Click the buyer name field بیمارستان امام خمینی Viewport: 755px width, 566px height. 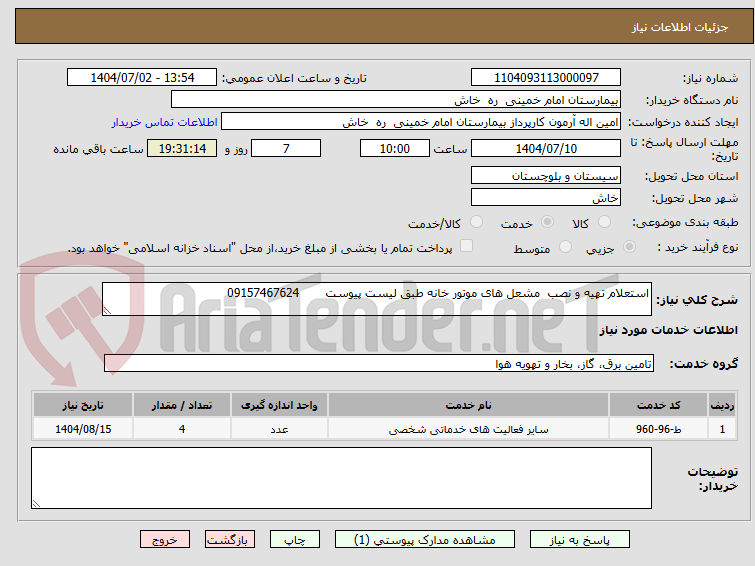pyautogui.click(x=396, y=100)
